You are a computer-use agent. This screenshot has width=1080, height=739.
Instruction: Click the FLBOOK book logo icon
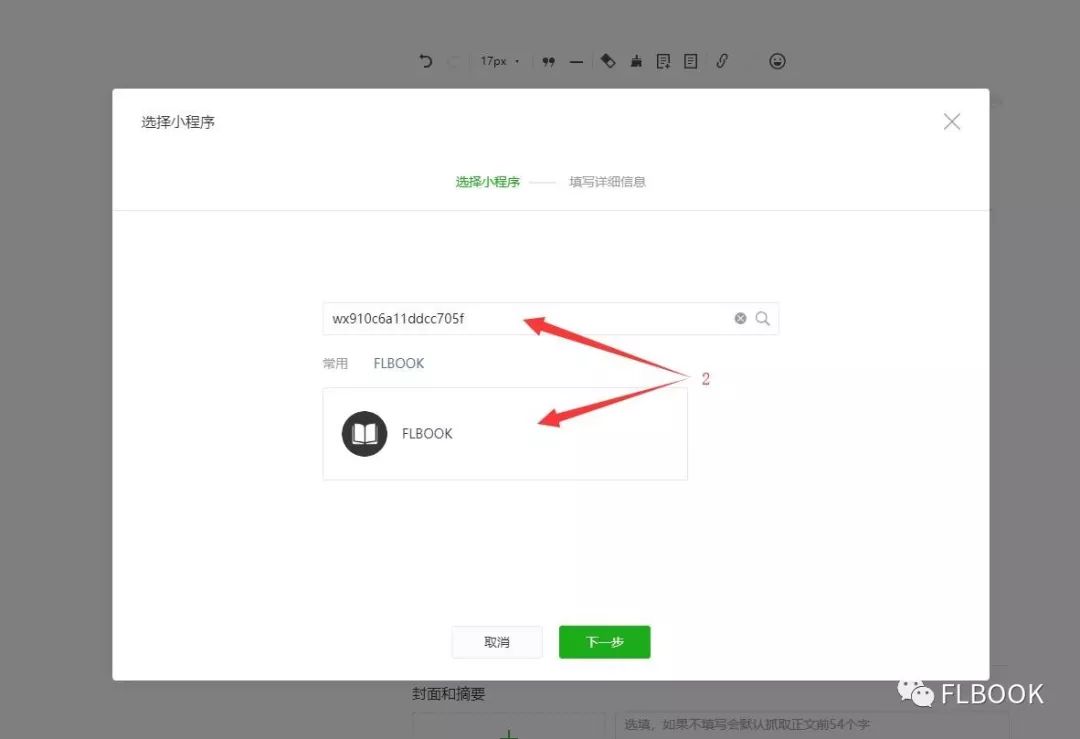tap(364, 434)
